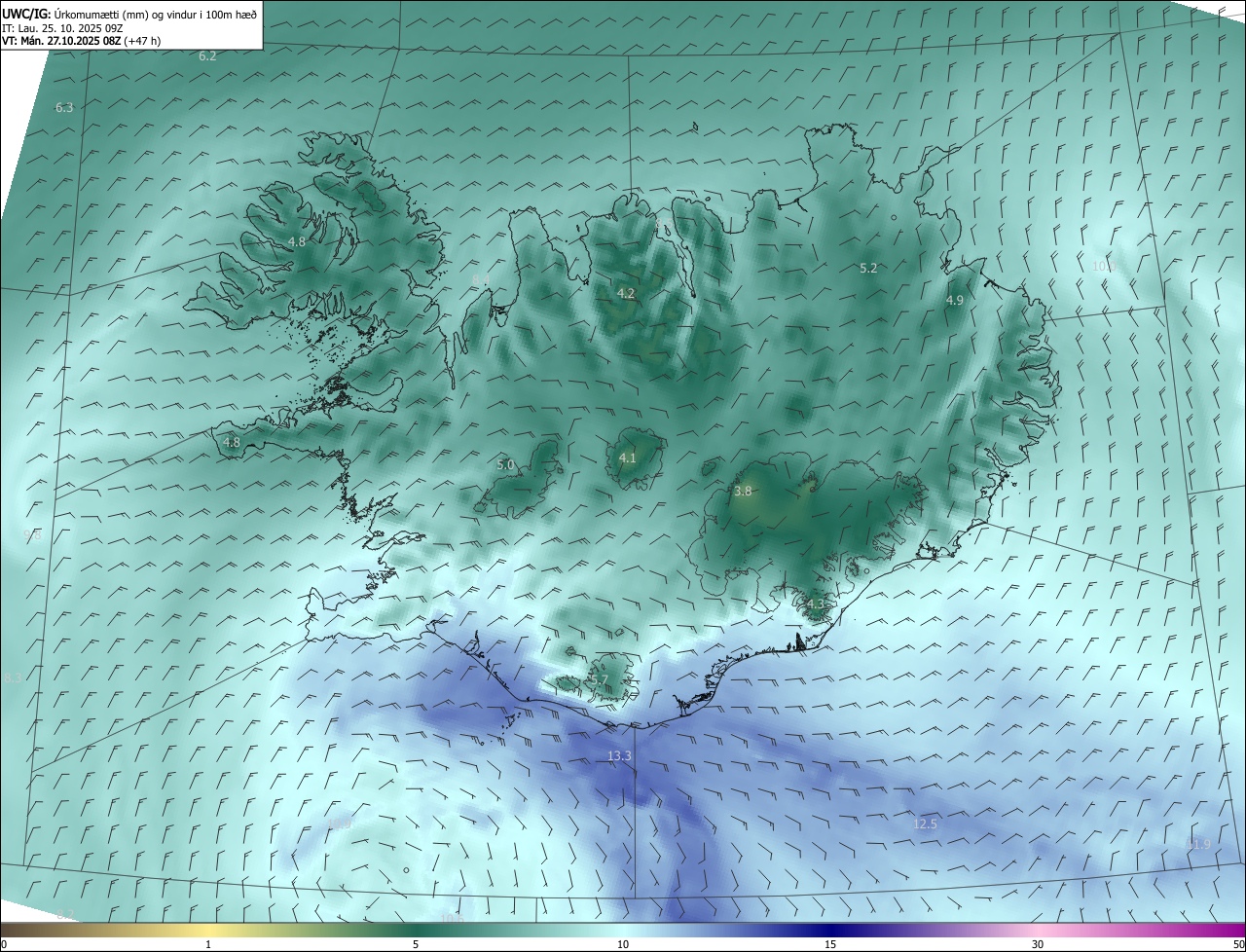Click the 10 tick label on the color scale

[x=623, y=945]
